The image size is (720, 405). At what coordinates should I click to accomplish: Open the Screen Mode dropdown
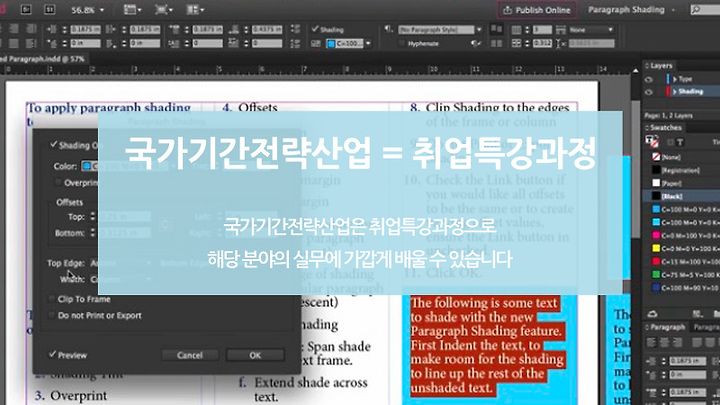[x=163, y=10]
